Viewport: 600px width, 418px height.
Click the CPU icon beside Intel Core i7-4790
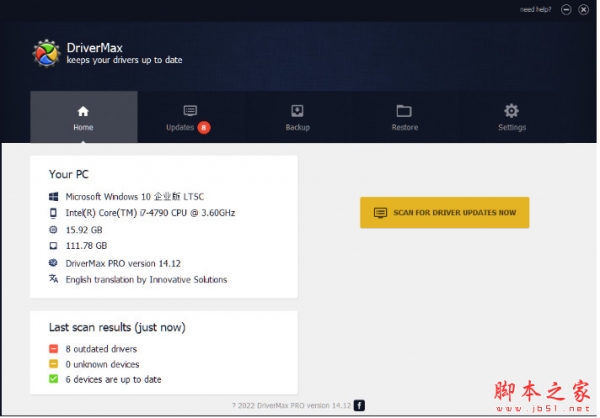point(53,213)
